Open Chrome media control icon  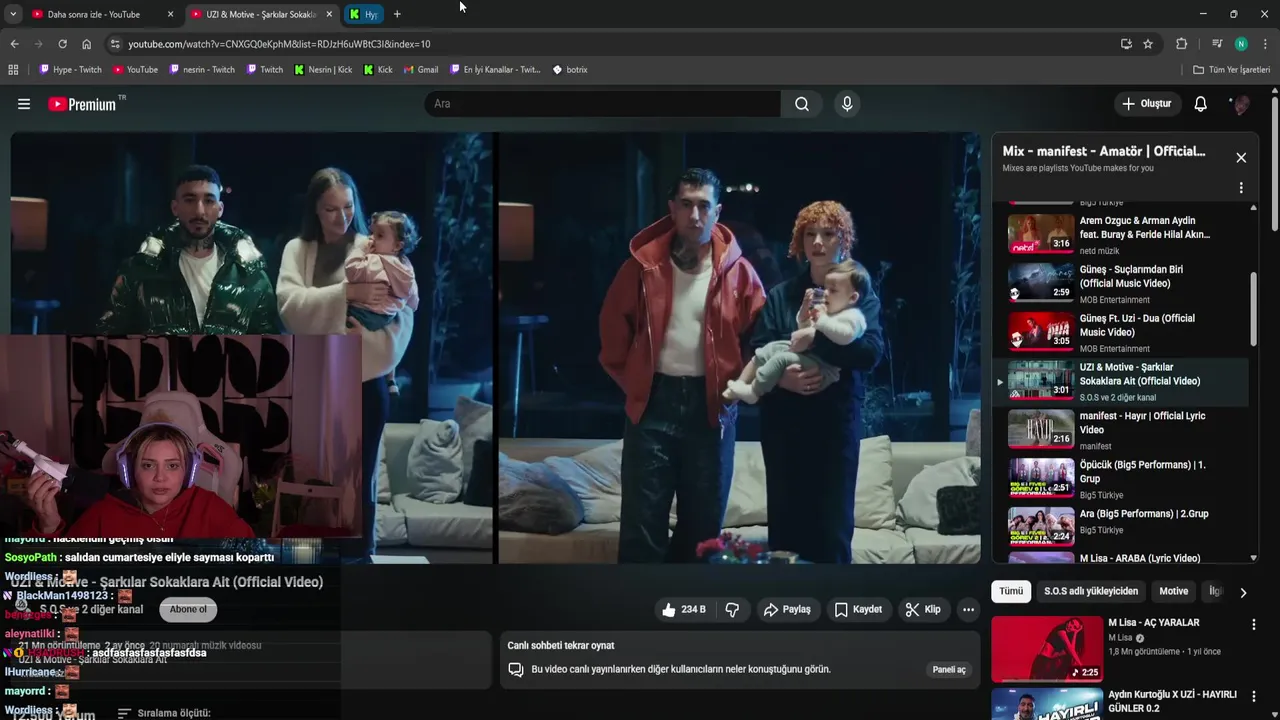click(1216, 44)
